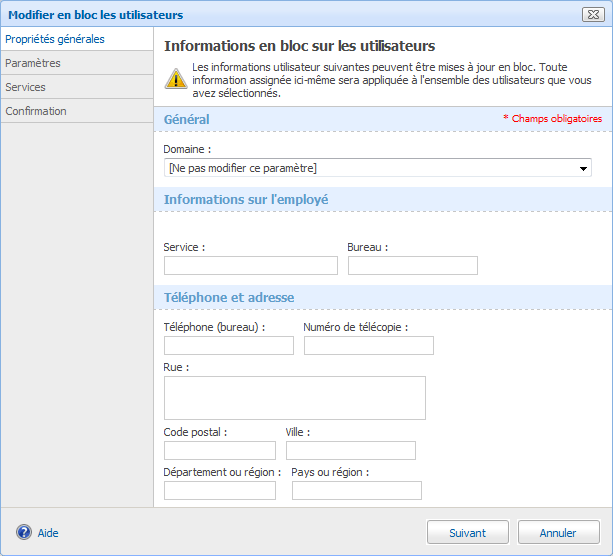Select the Téléphone (bureau) field
This screenshot has width=613, height=556.
coord(228,345)
